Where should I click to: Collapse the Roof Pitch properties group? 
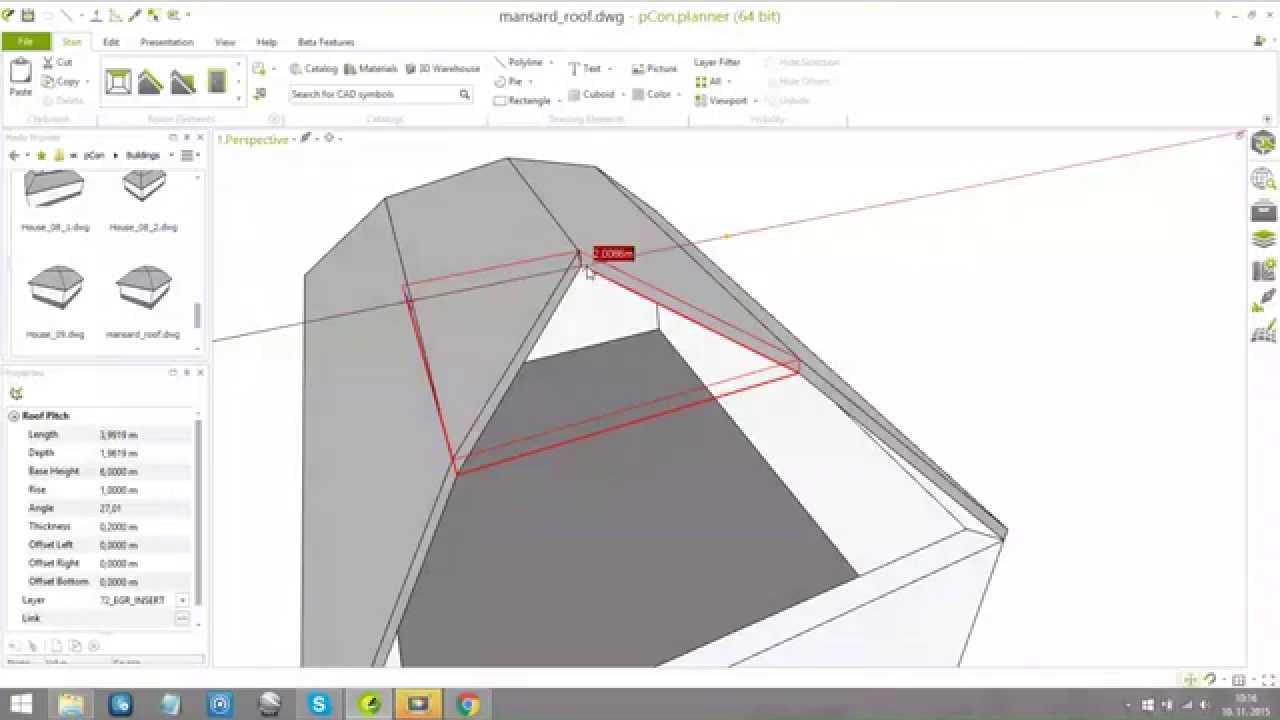click(14, 416)
